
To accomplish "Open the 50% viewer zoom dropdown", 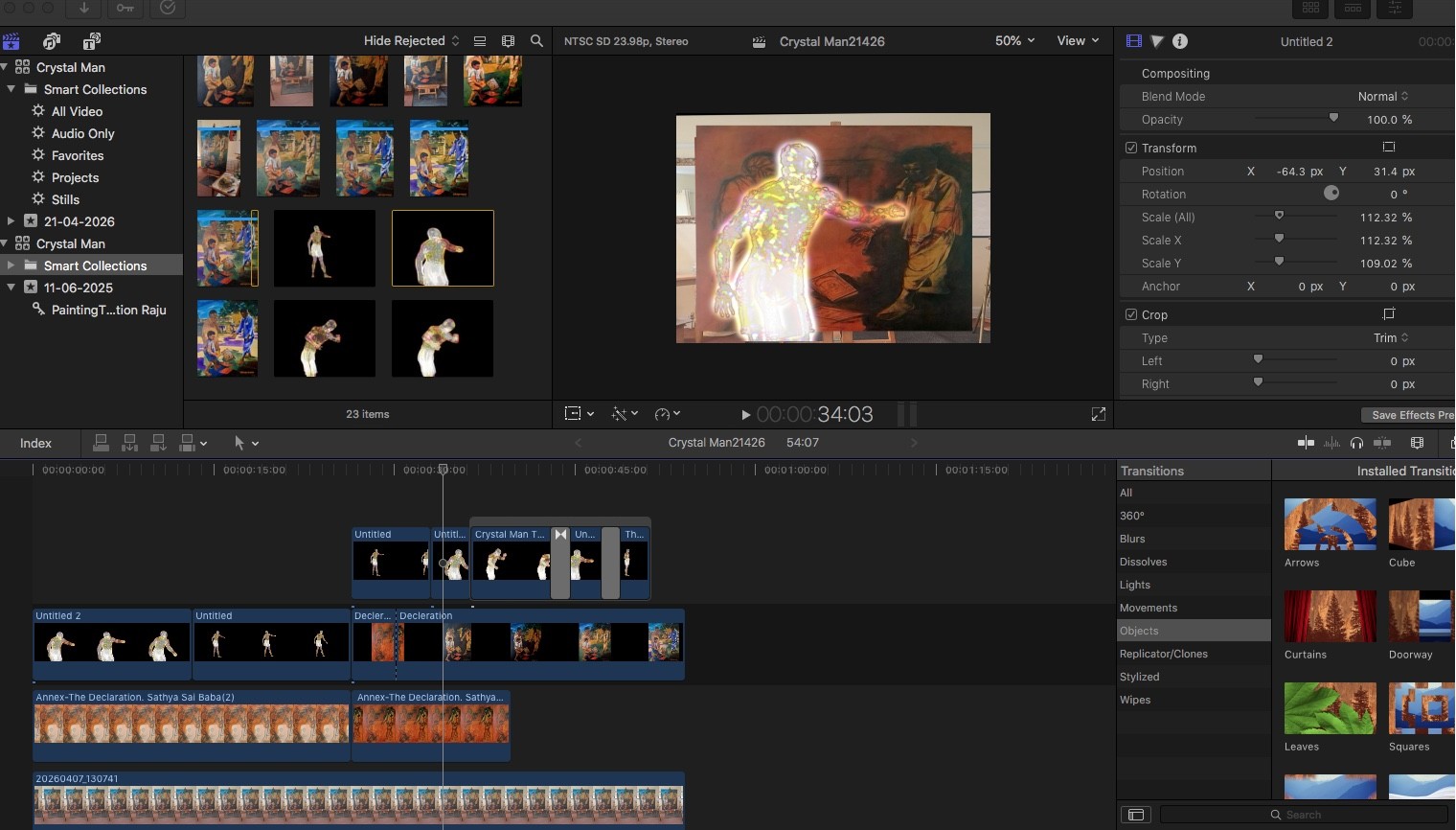I will coord(1014,40).
